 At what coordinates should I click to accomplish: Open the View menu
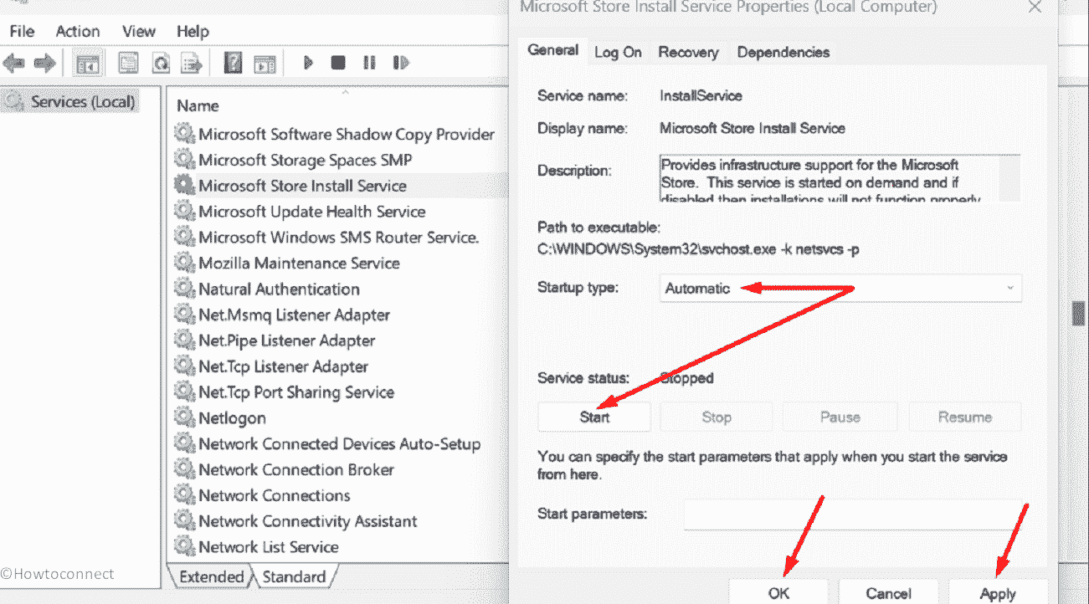139,31
